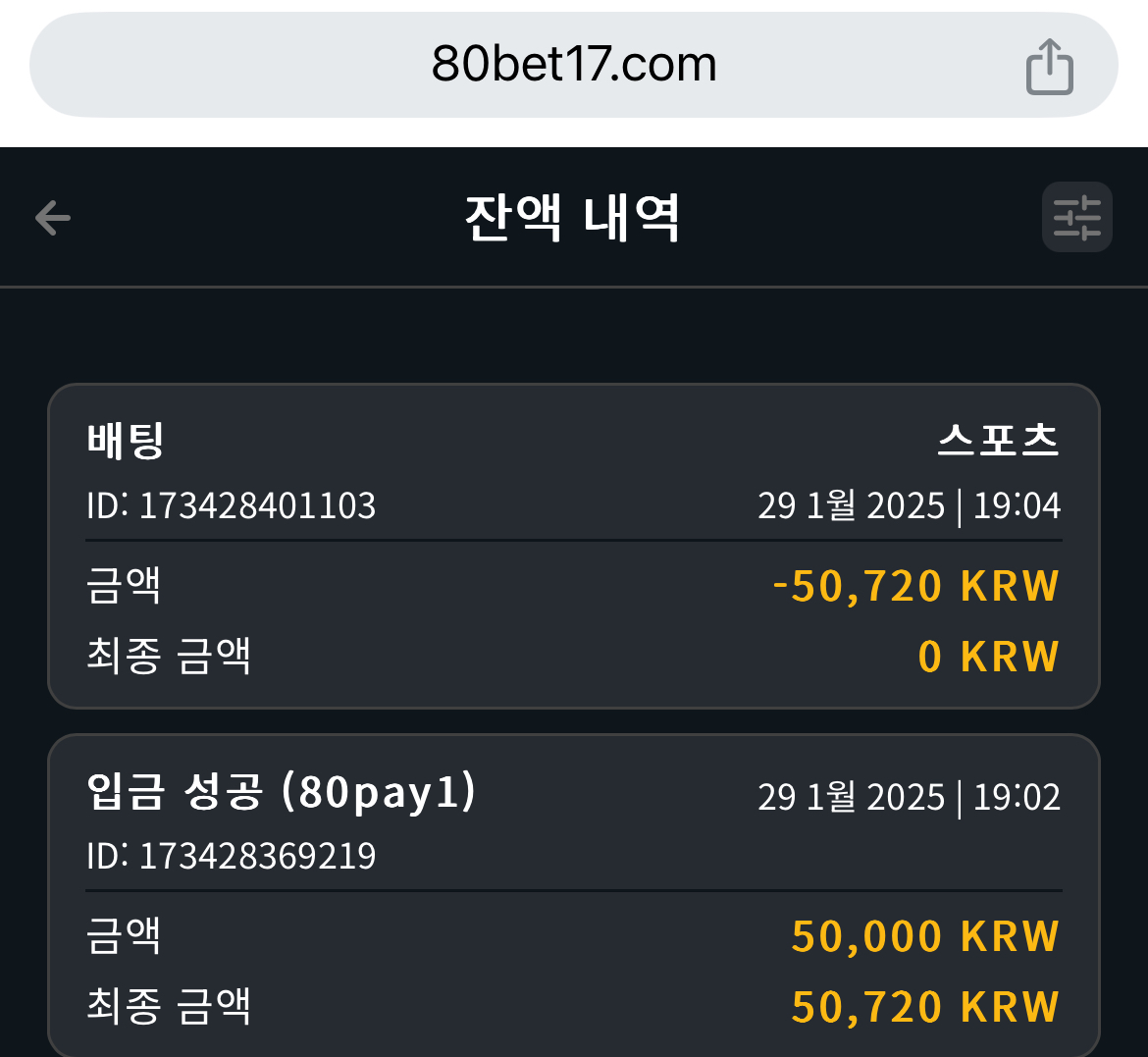Tap the 50,720 KRW final balance

[925, 1007]
